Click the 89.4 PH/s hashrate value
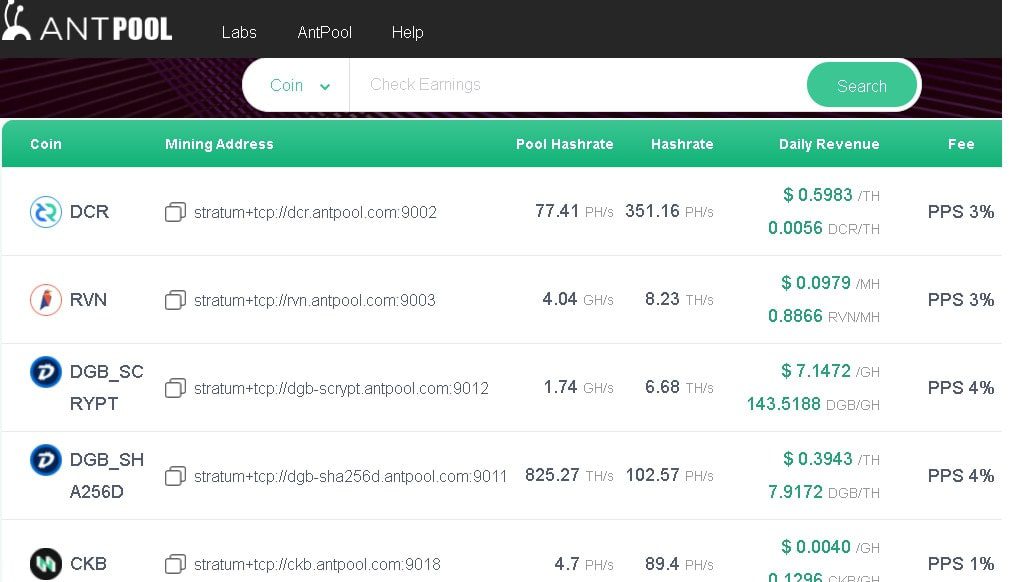The height and width of the screenshot is (582, 1024). pos(679,564)
